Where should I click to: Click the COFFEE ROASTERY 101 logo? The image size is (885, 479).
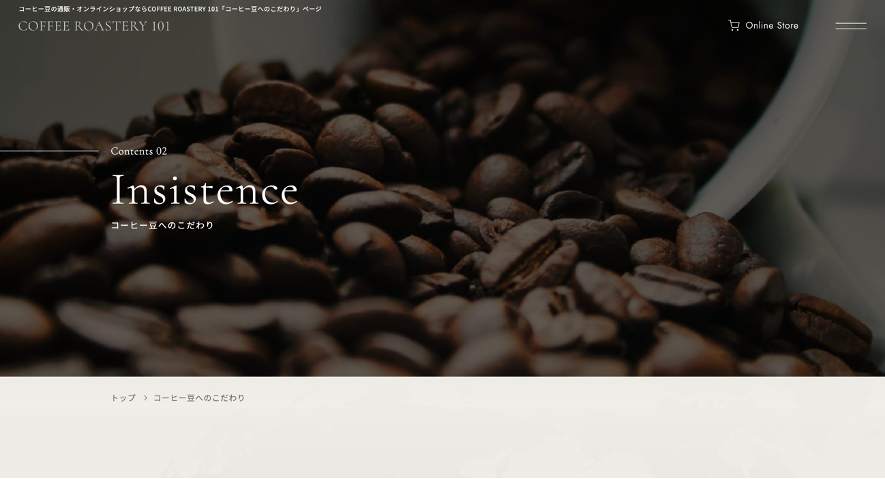coord(94,26)
